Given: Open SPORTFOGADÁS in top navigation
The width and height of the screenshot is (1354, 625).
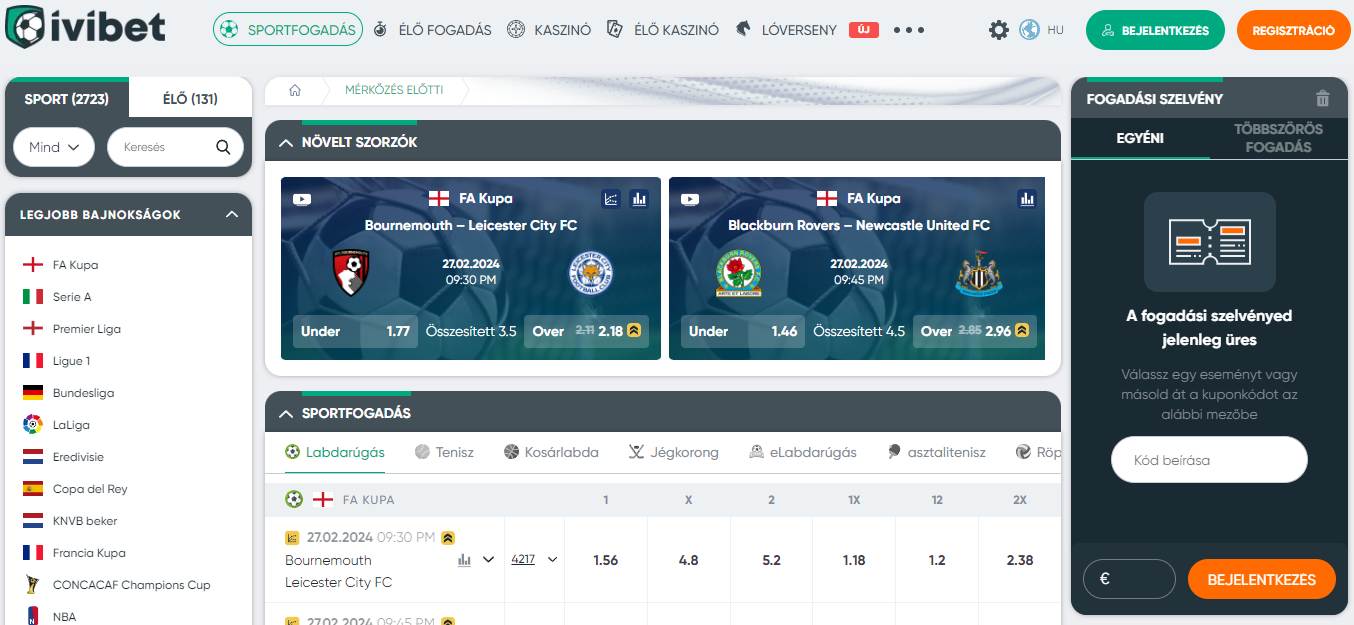Looking at the screenshot, I should [x=287, y=30].
